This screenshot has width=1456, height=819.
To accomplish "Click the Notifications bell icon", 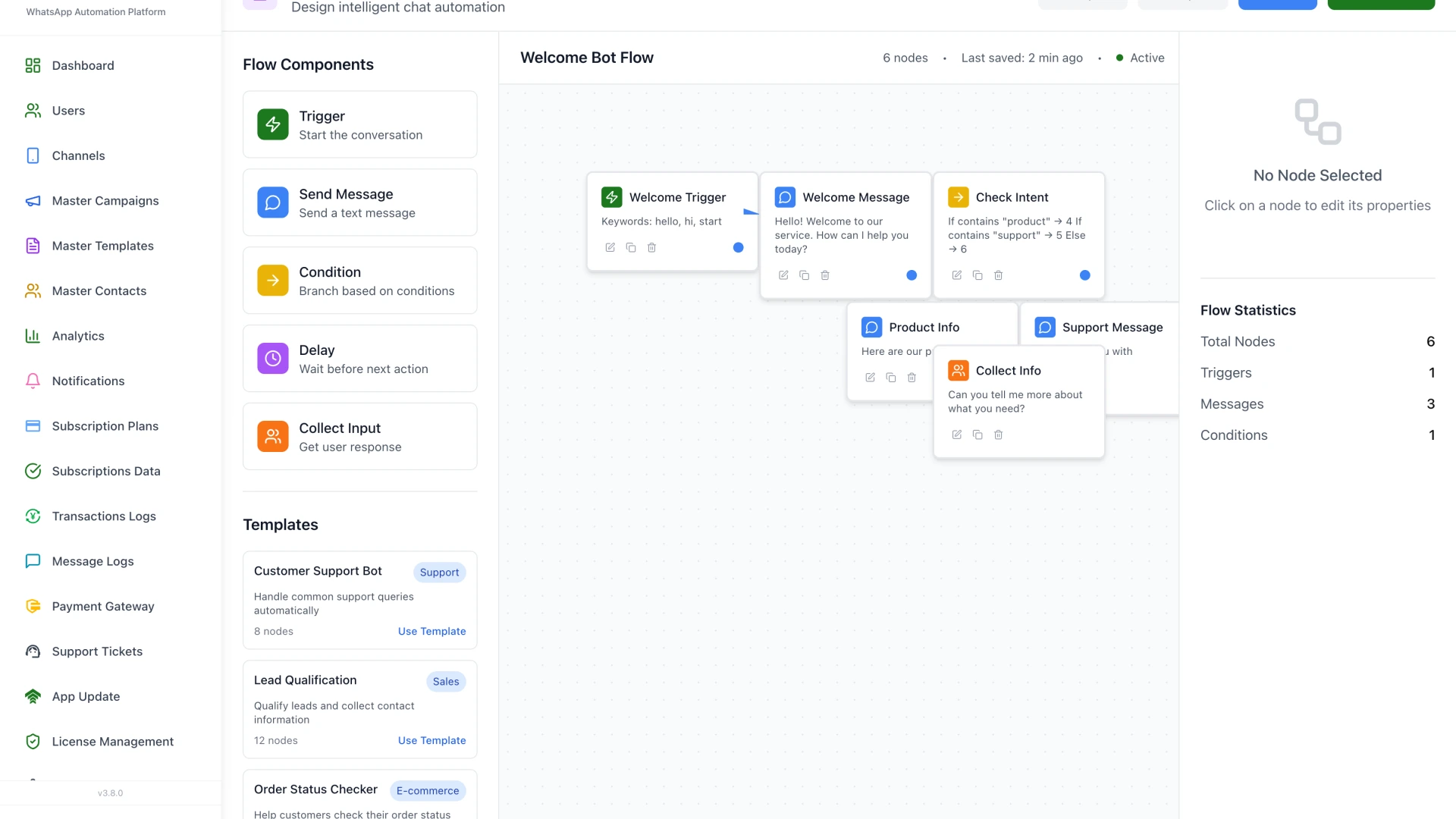I will [33, 381].
